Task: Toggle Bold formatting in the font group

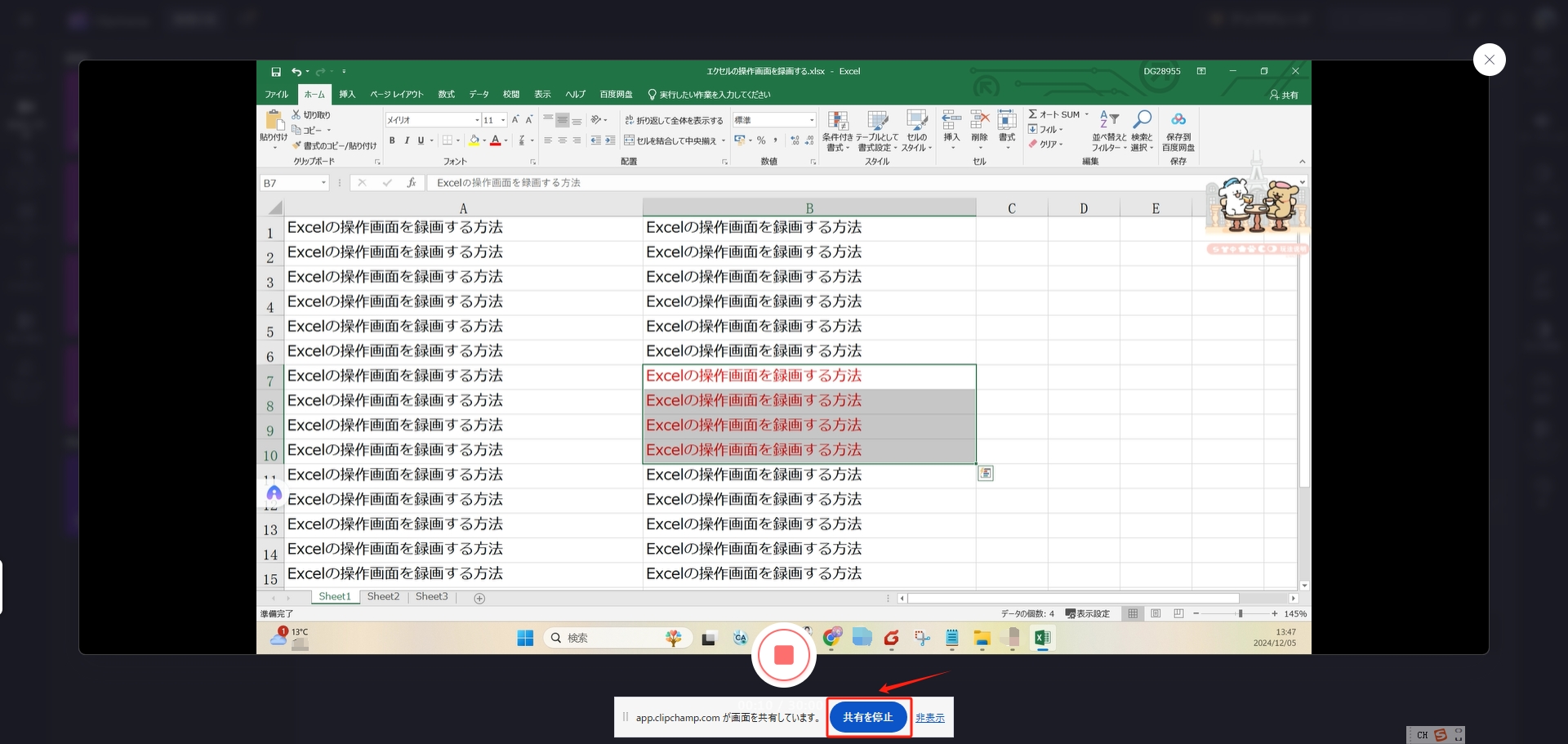Action: [x=392, y=140]
